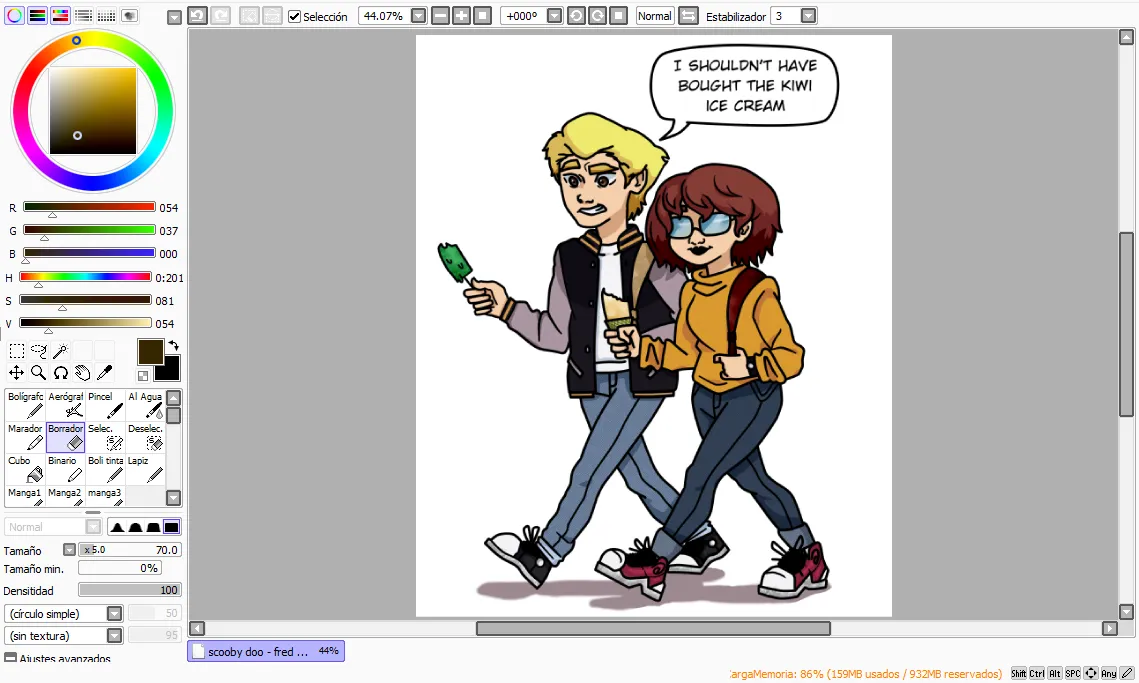Open the Estabilizador value dropdown
Screen dimensions: 1139x683
click(x=808, y=16)
